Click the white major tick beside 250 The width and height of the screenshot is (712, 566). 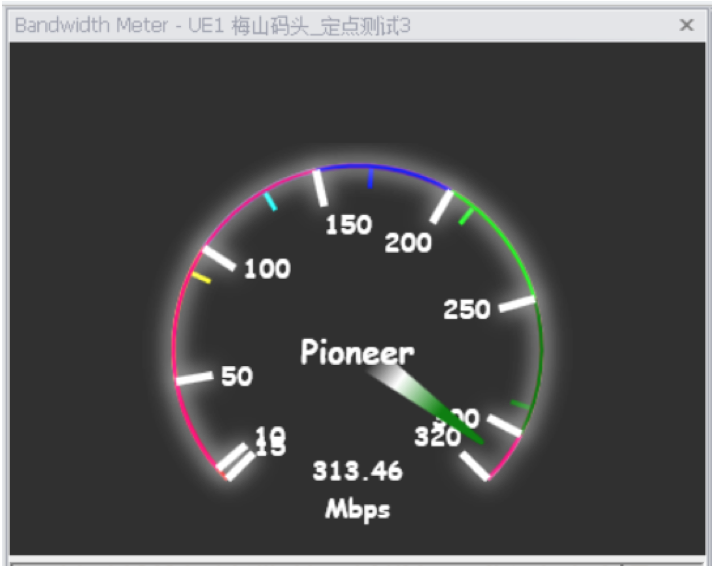pos(517,304)
